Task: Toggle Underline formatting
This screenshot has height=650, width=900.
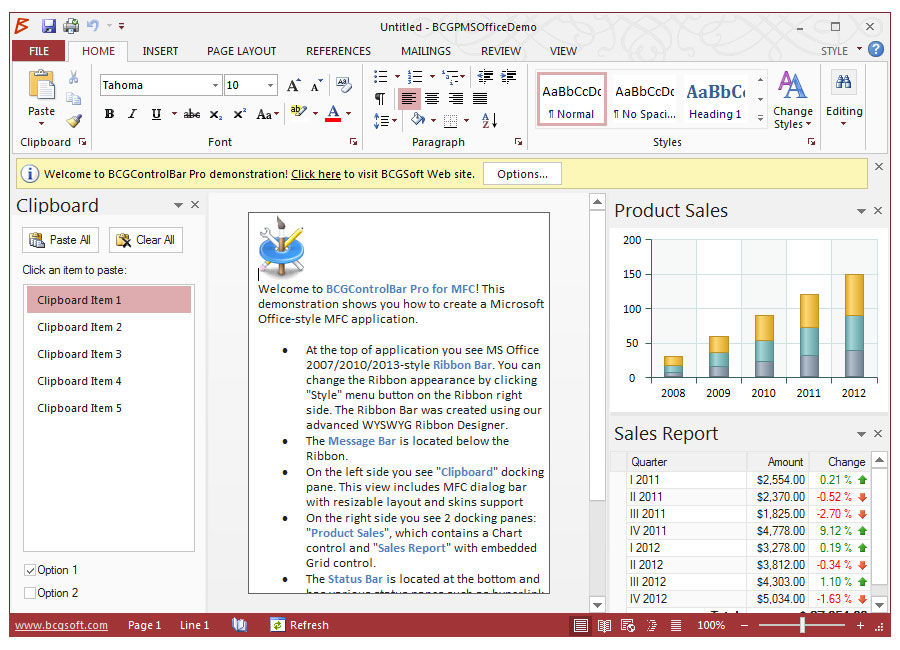Action: coord(156,114)
